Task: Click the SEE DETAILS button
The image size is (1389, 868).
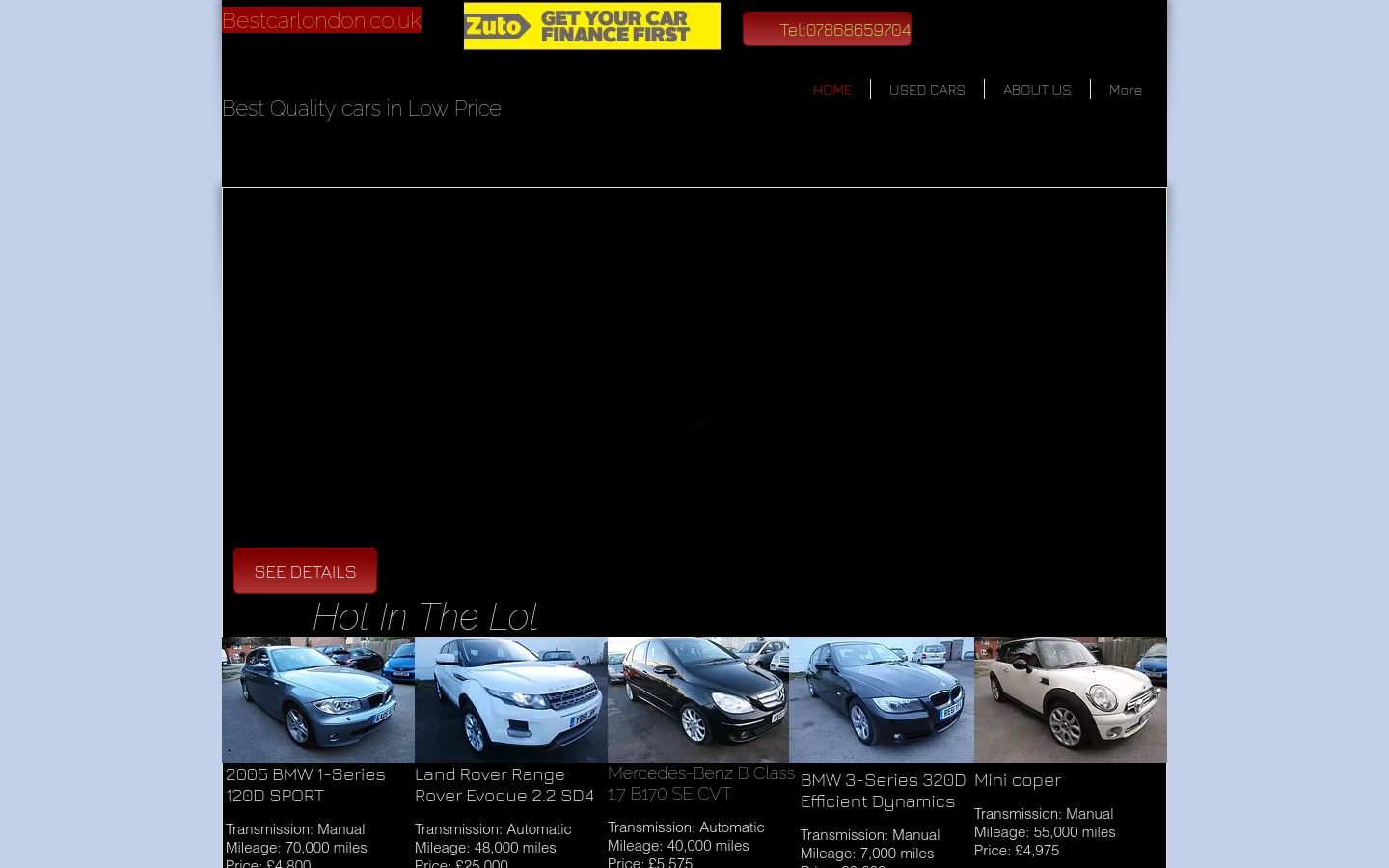Action: click(x=305, y=571)
